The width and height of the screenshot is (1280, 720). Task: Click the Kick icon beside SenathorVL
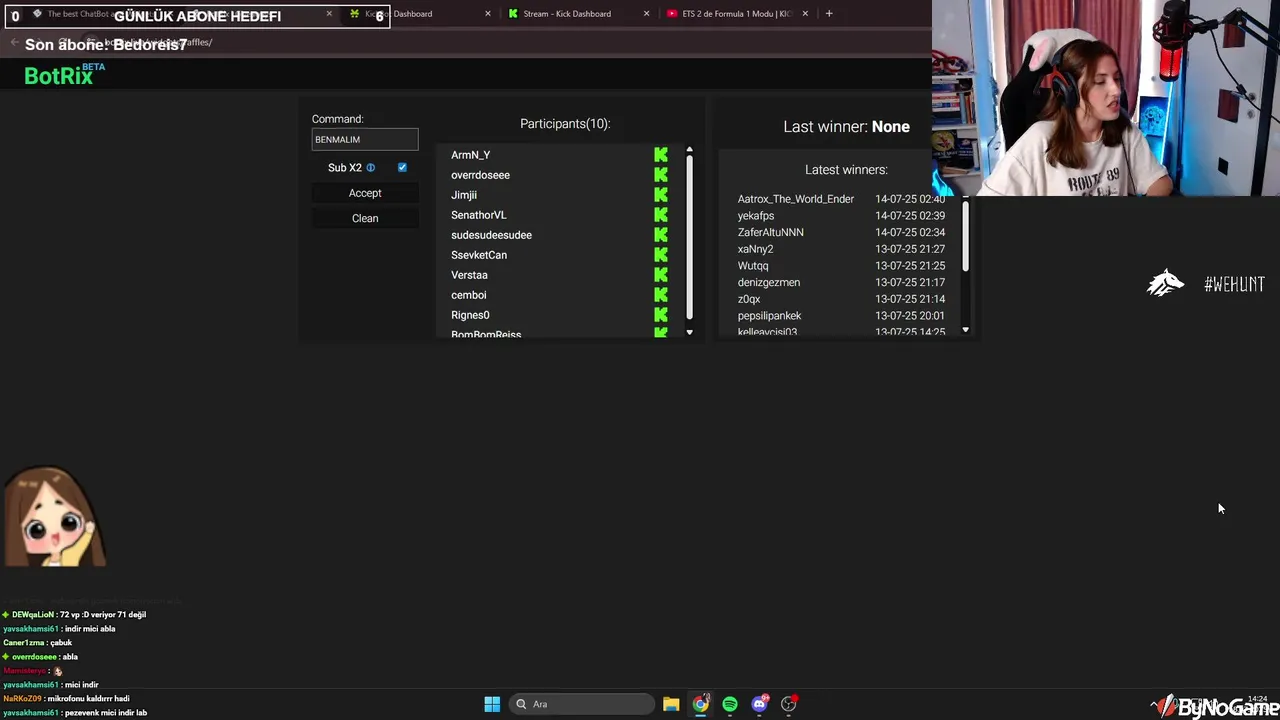coord(661,215)
